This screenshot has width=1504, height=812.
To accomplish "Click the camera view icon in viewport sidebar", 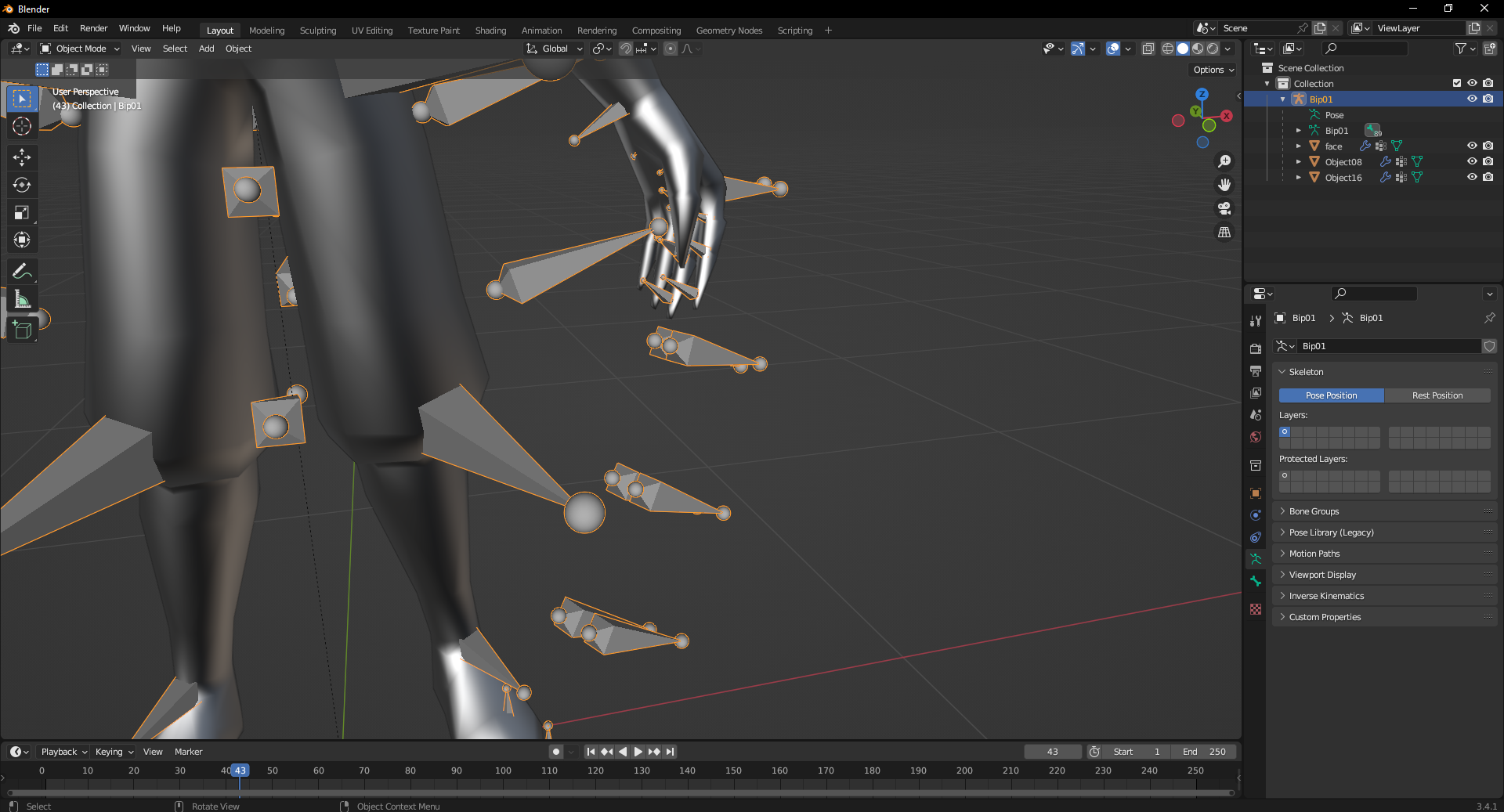I will coord(1224,209).
